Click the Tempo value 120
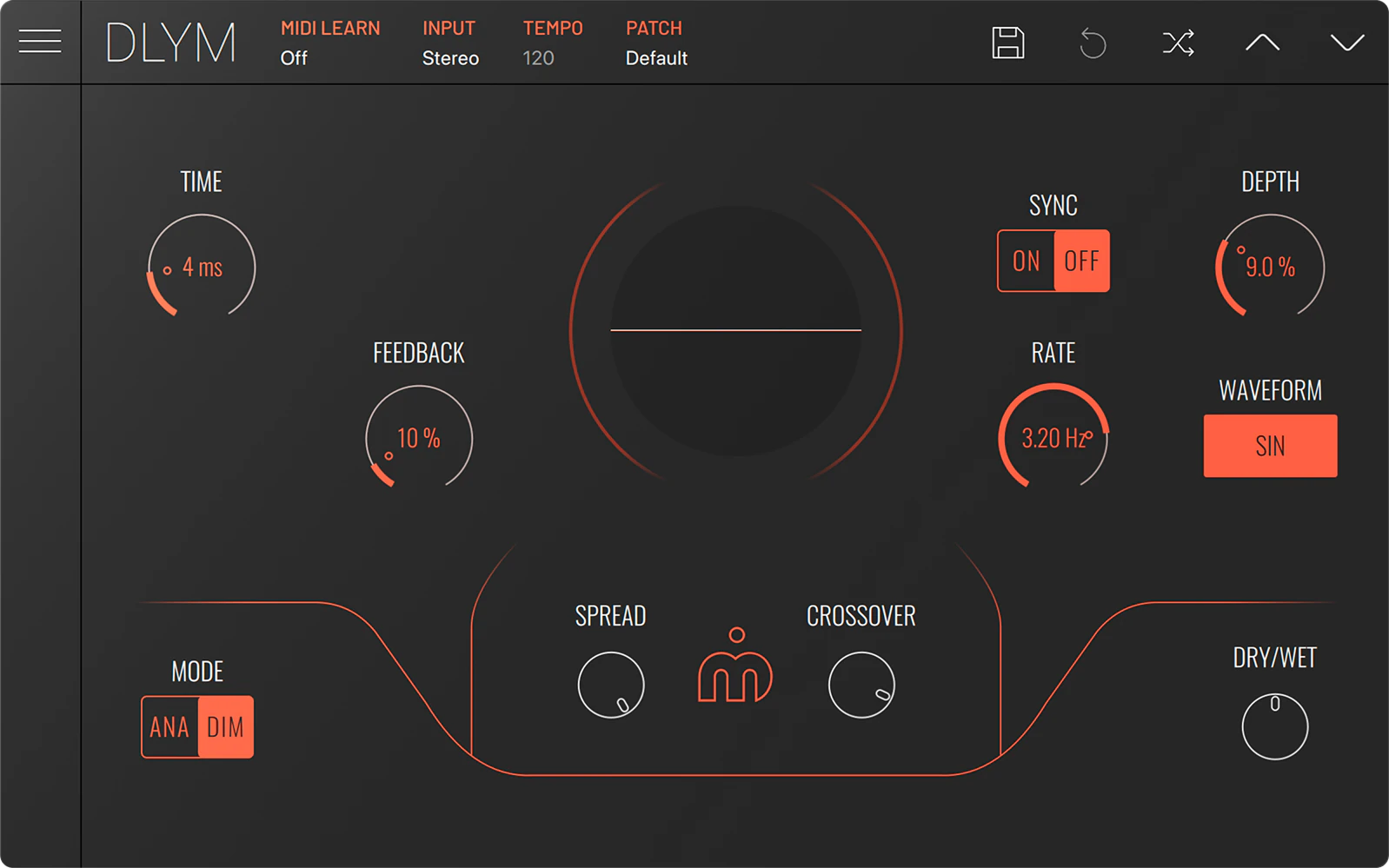Screen dimensions: 1389x868 click(x=538, y=58)
